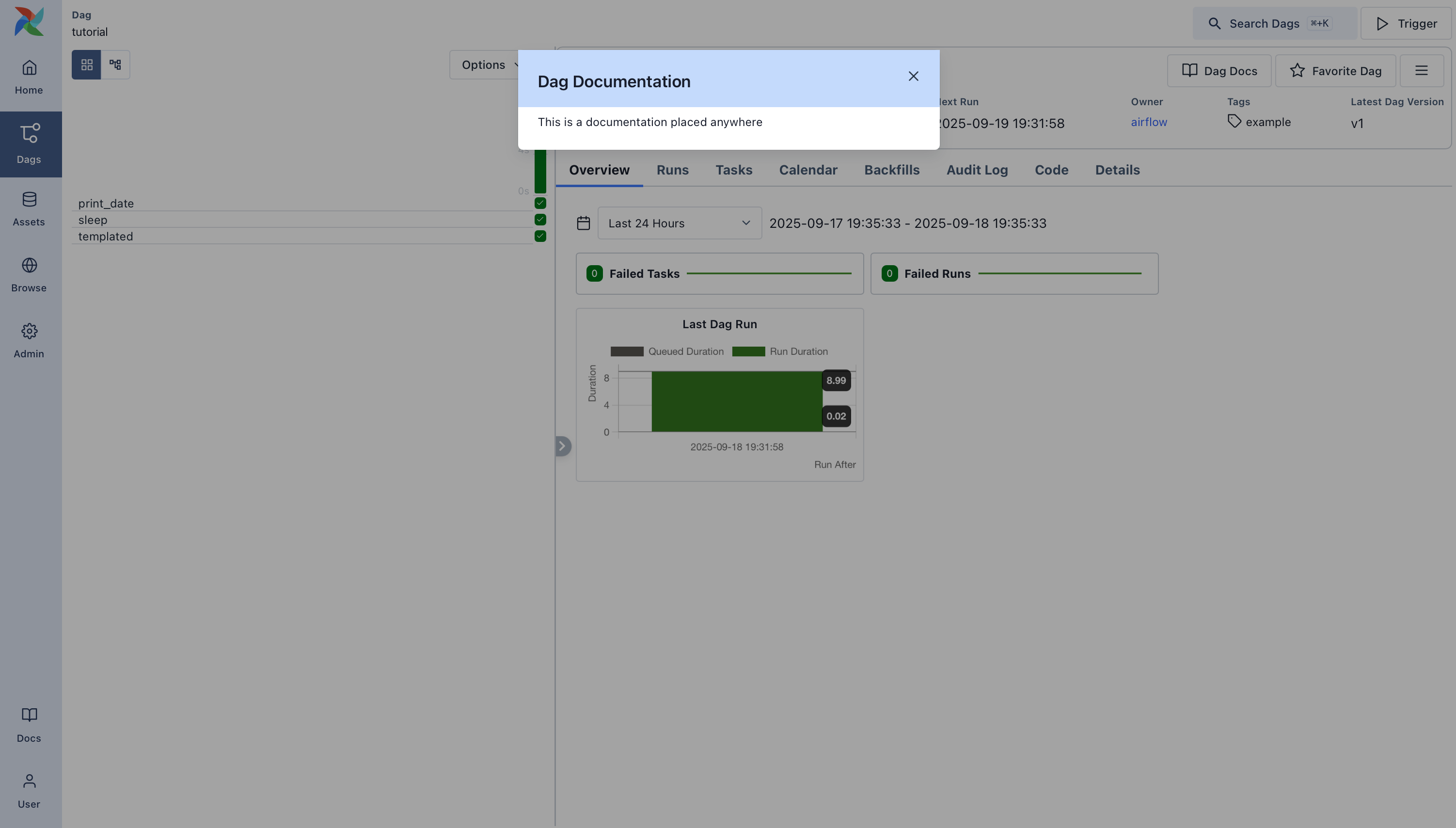Switch to graph view icon
The height and width of the screenshot is (828, 1456).
click(x=115, y=65)
